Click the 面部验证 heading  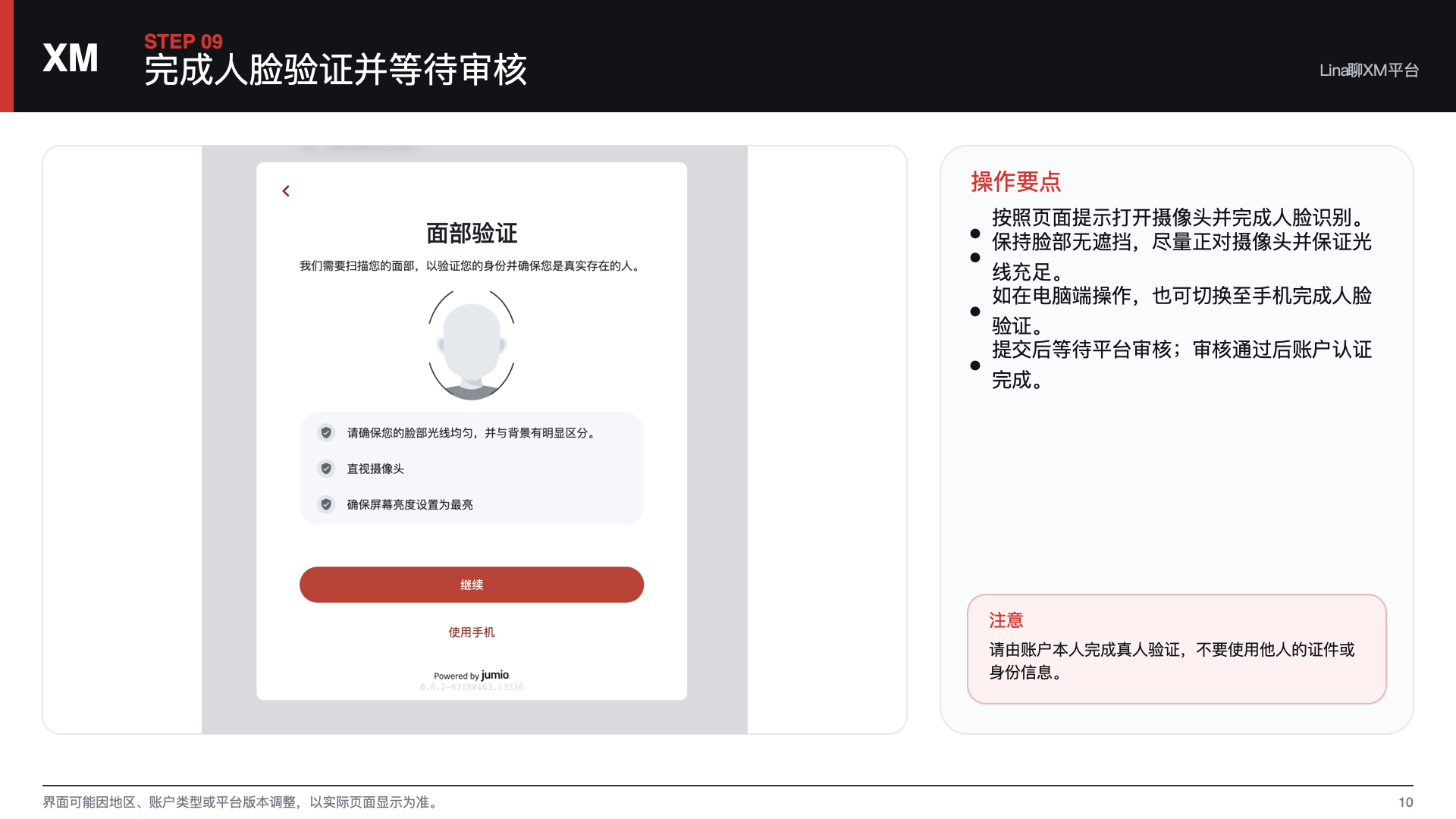click(472, 233)
